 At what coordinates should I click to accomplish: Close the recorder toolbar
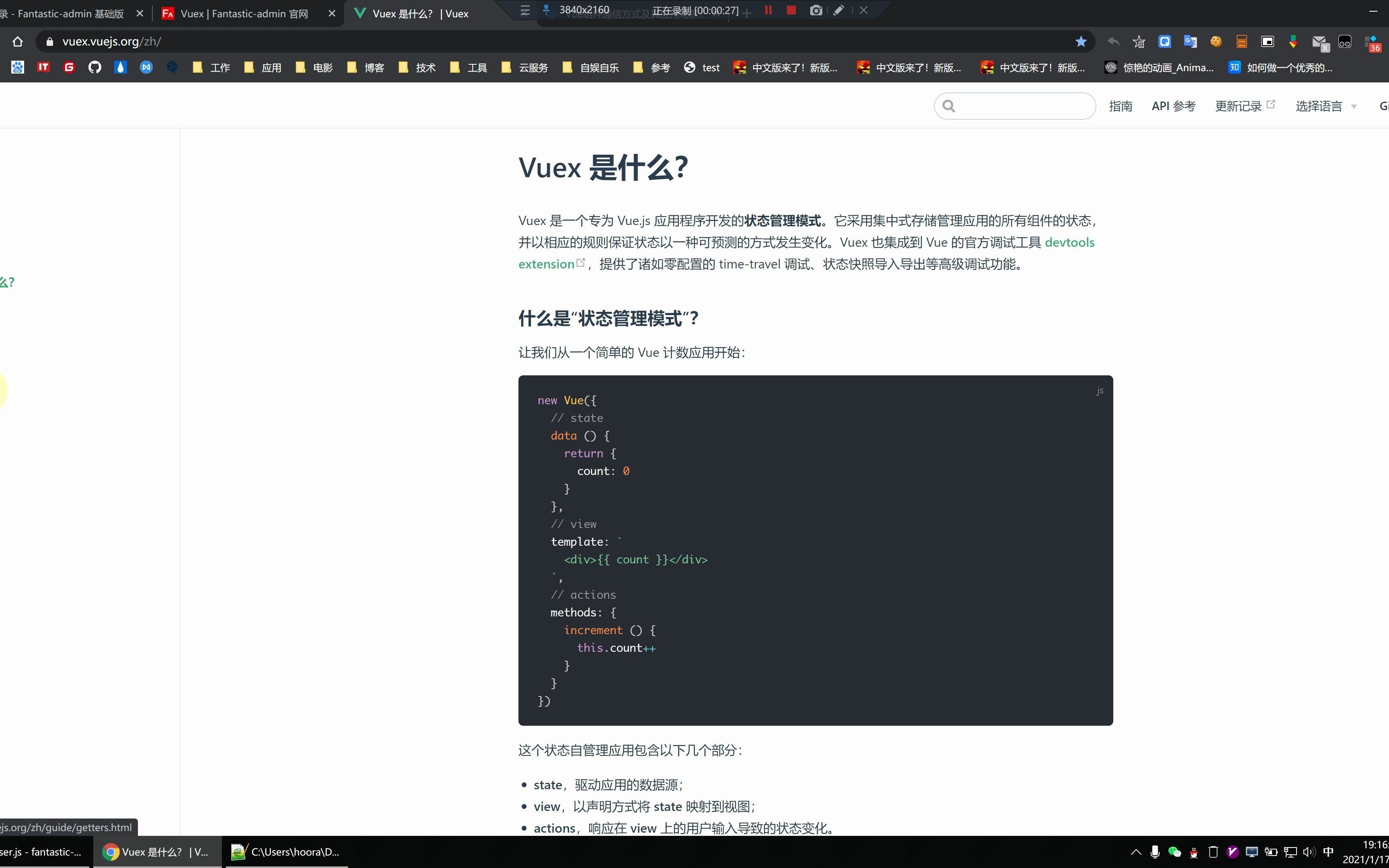click(864, 10)
